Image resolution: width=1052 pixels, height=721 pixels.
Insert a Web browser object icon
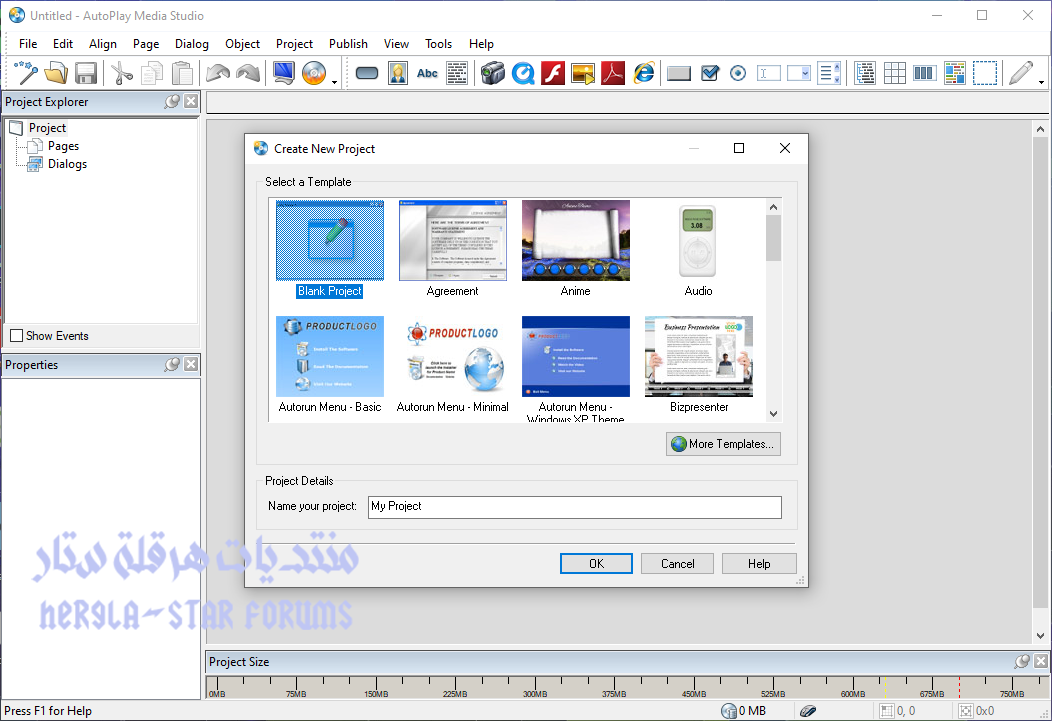(643, 72)
